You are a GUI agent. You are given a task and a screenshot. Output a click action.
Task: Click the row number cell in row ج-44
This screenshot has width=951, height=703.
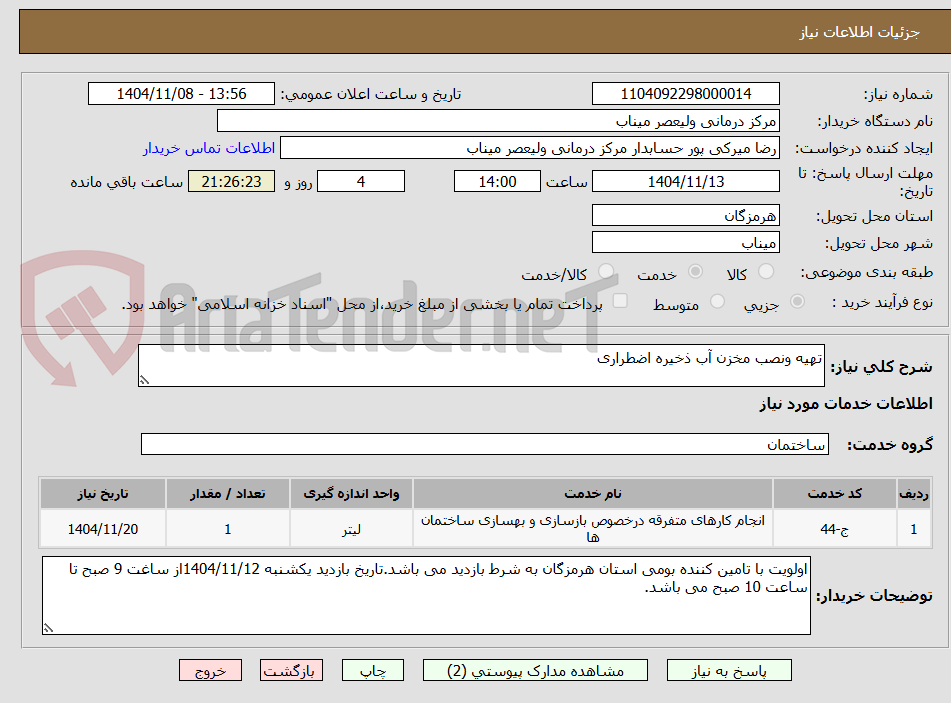pyautogui.click(x=914, y=529)
